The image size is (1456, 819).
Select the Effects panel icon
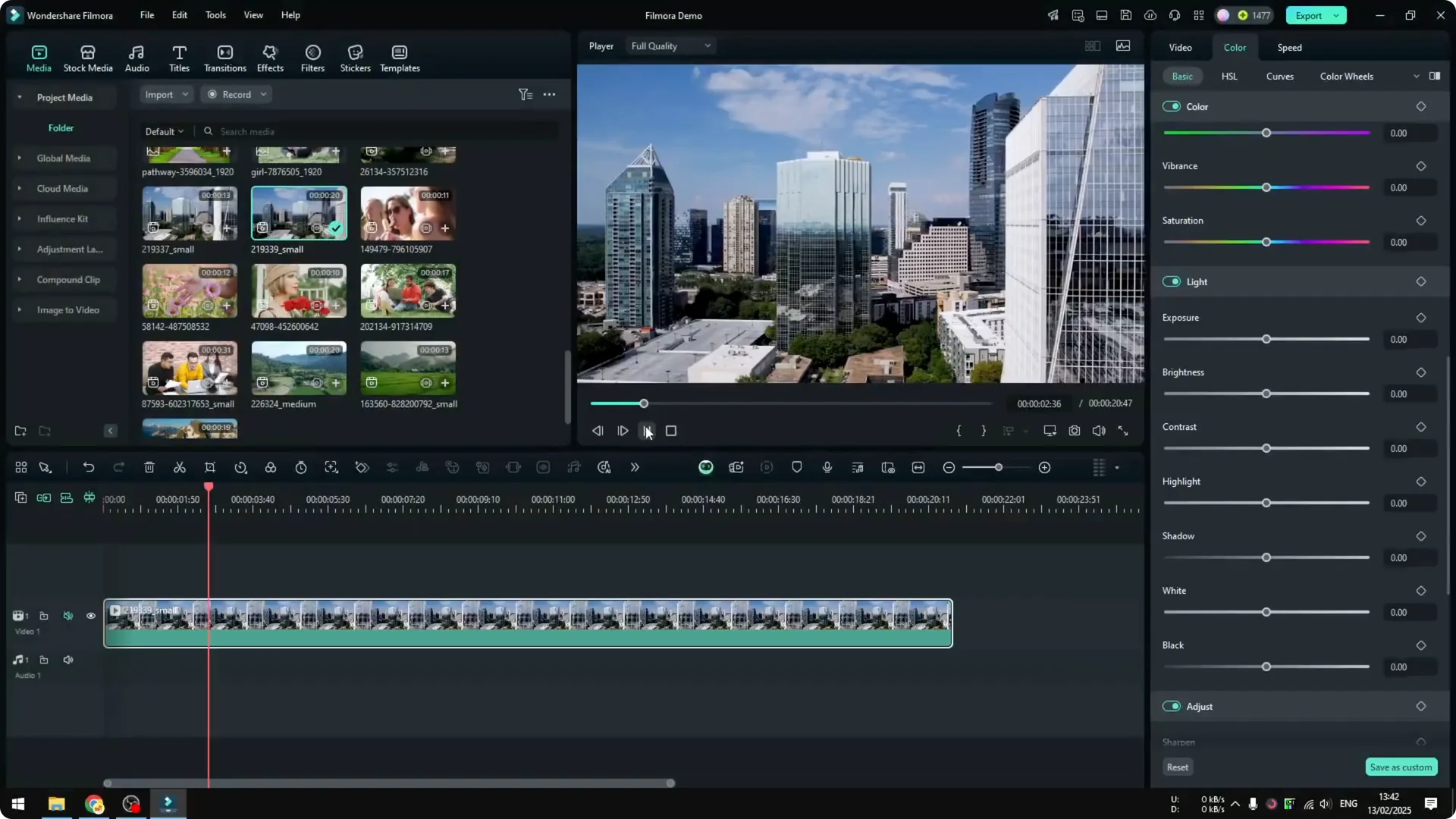(270, 58)
